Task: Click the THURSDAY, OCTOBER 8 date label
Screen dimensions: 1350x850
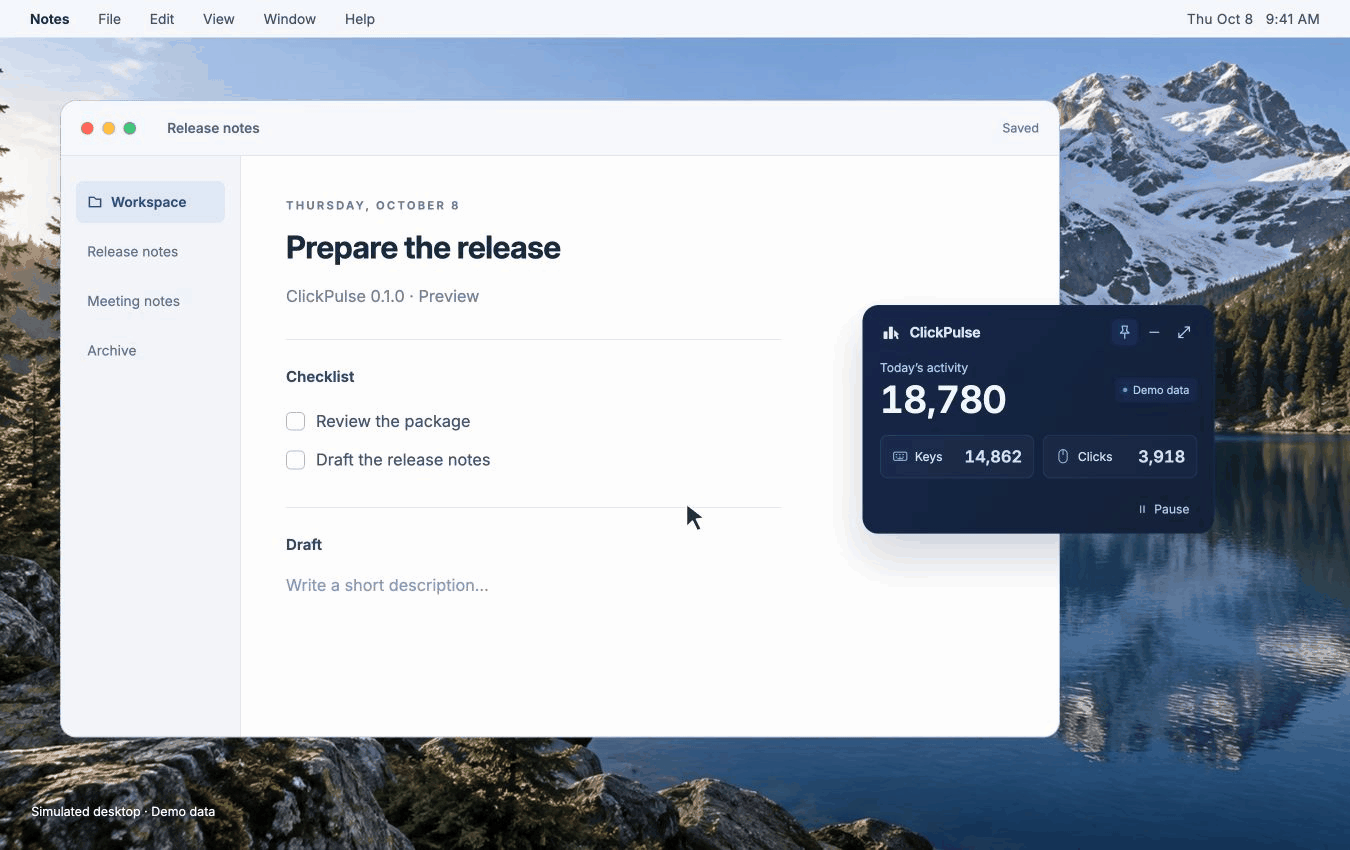Action: pos(373,205)
